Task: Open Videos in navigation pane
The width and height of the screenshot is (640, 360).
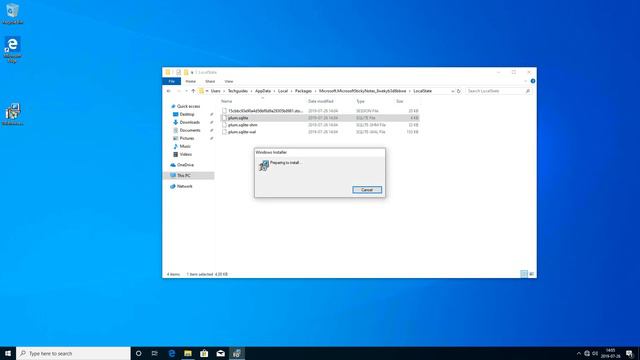Action: coord(185,154)
